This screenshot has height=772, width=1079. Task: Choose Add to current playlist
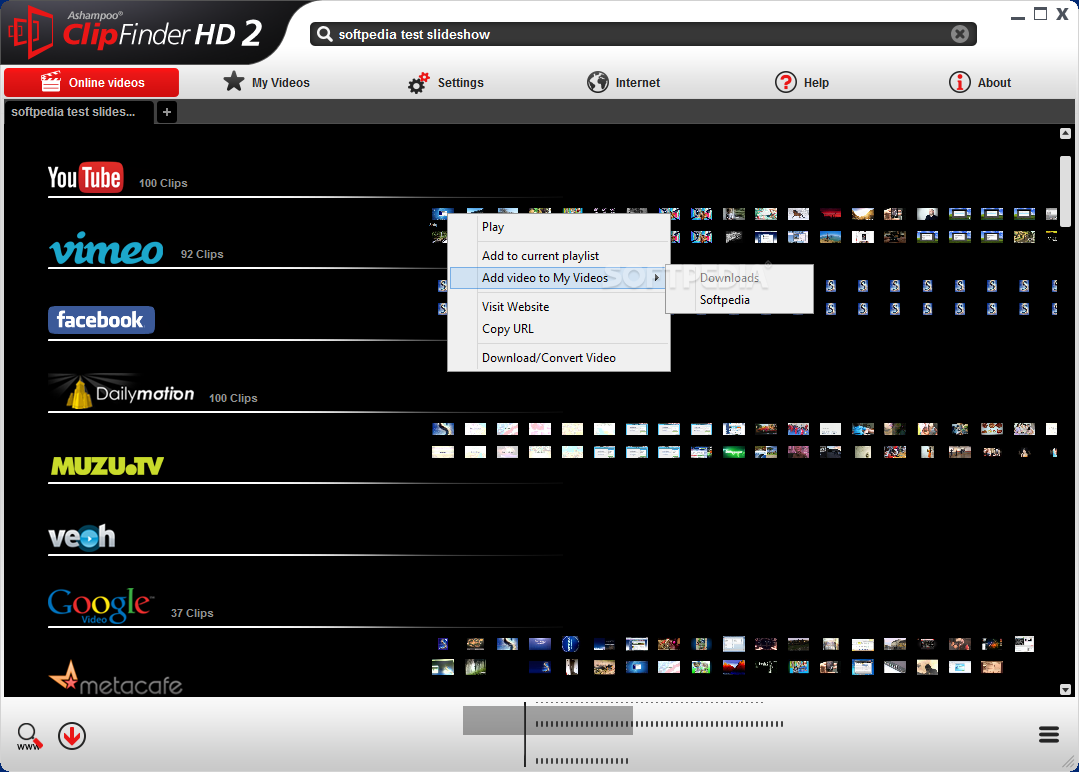pyautogui.click(x=559, y=256)
